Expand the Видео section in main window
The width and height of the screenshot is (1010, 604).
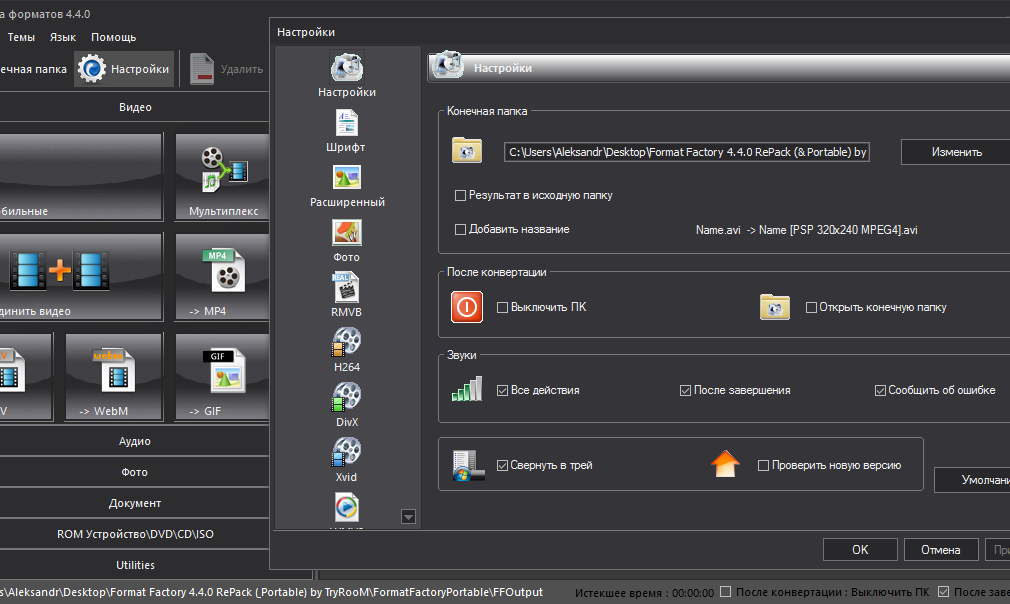(x=135, y=107)
